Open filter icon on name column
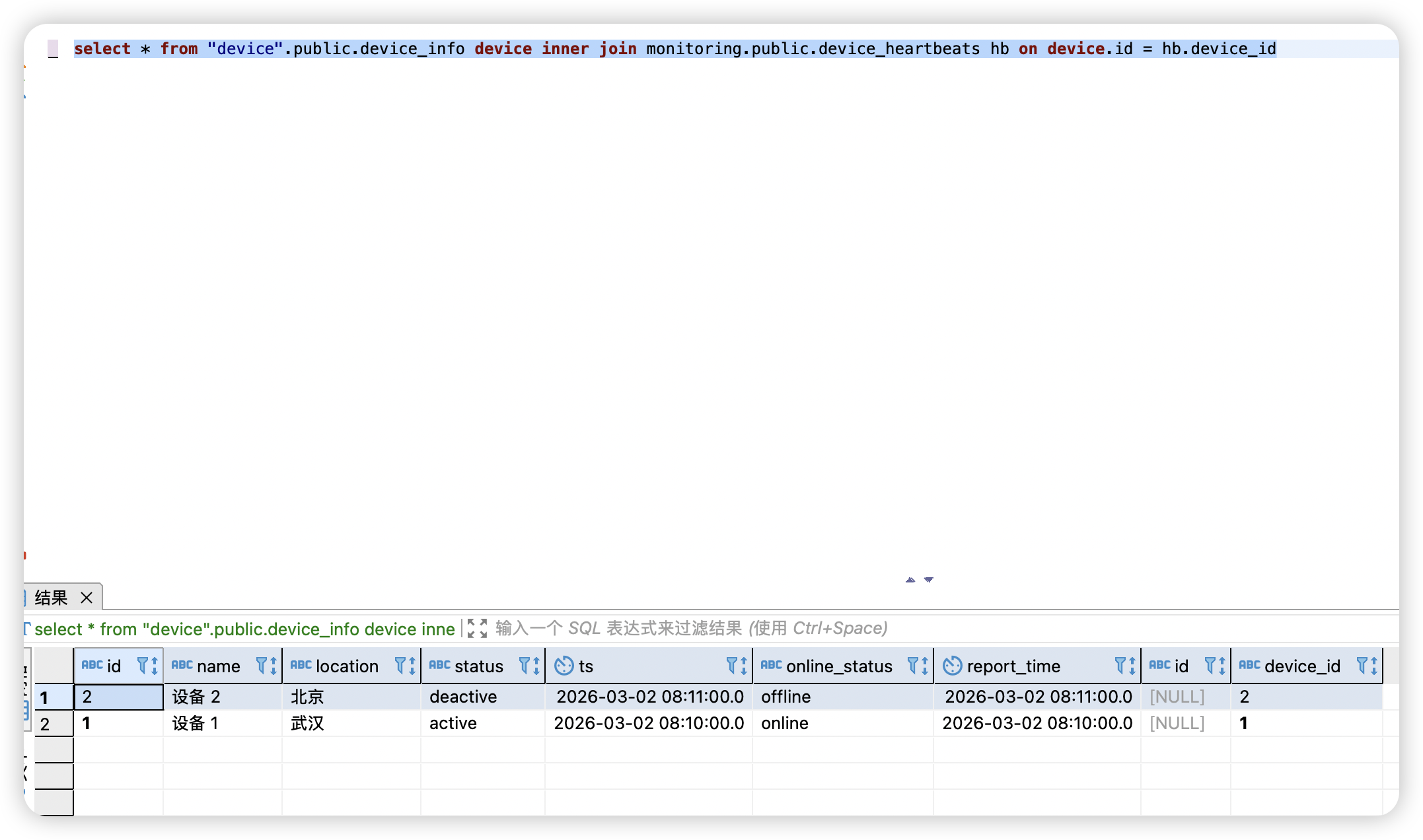The width and height of the screenshot is (1423, 840). pyautogui.click(x=262, y=666)
